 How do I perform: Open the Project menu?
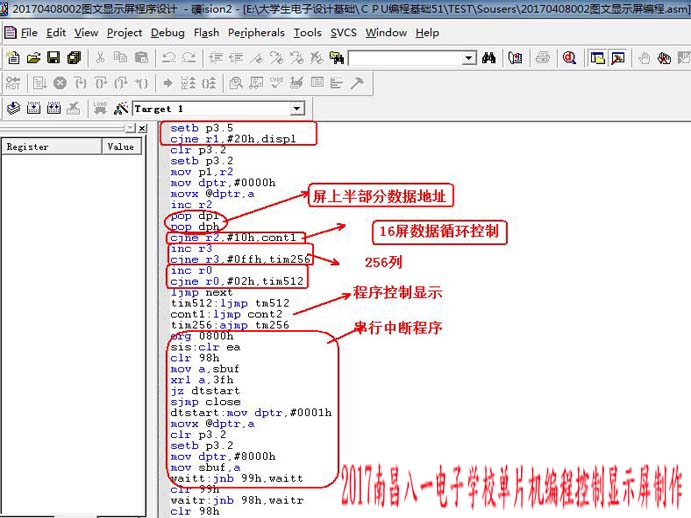point(124,33)
